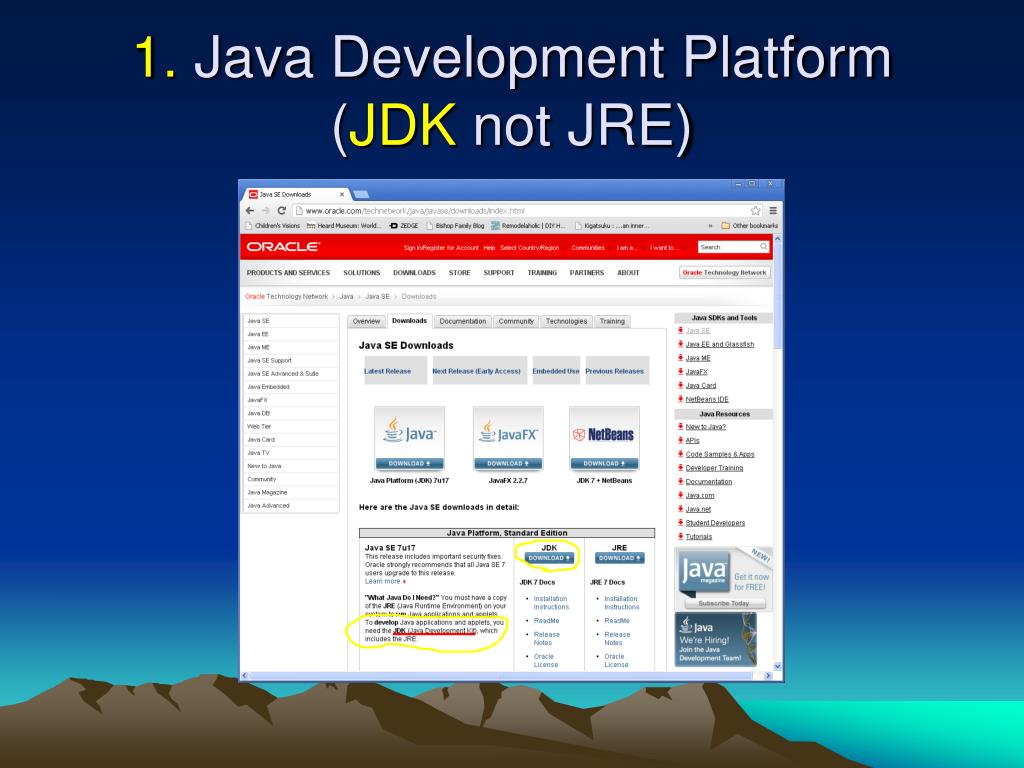1024x768 pixels.
Task: Open the Partners menu item
Action: [586, 273]
